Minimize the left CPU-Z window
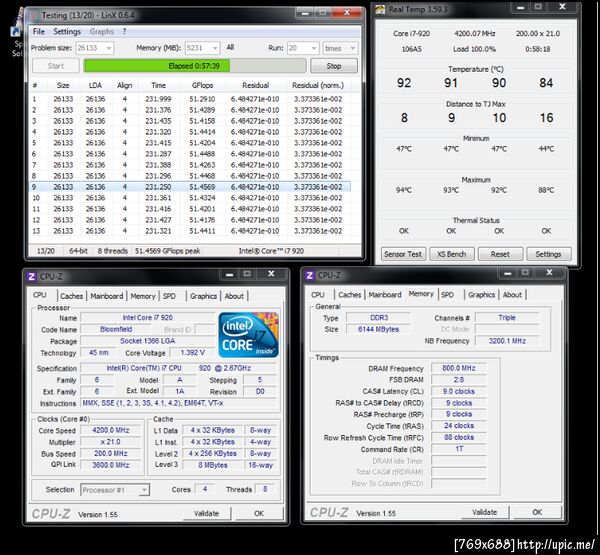Screen dimensions: 600x555 point(230,274)
